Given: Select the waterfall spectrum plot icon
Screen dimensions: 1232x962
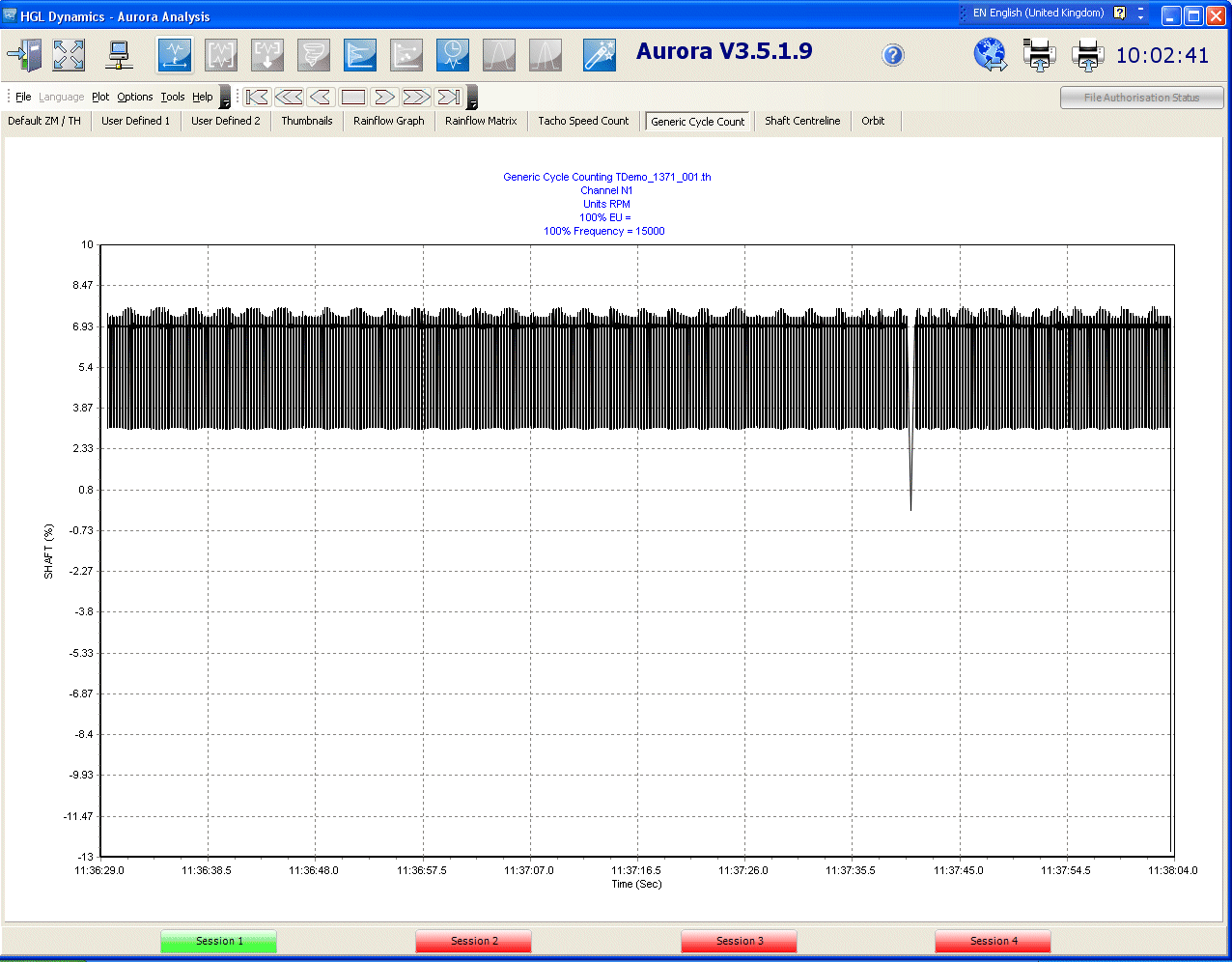Looking at the screenshot, I should point(360,55).
